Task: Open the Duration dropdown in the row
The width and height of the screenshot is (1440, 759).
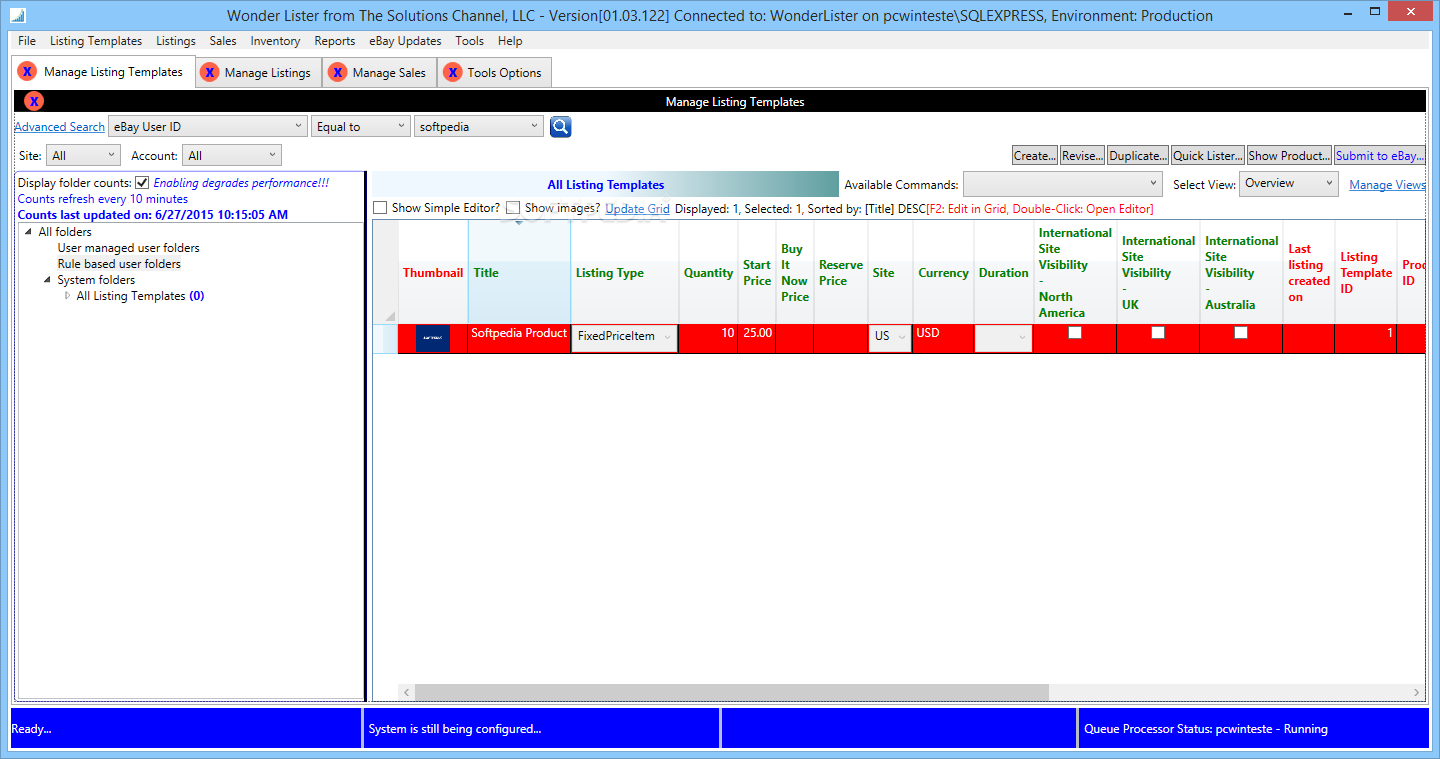Action: tap(1003, 338)
